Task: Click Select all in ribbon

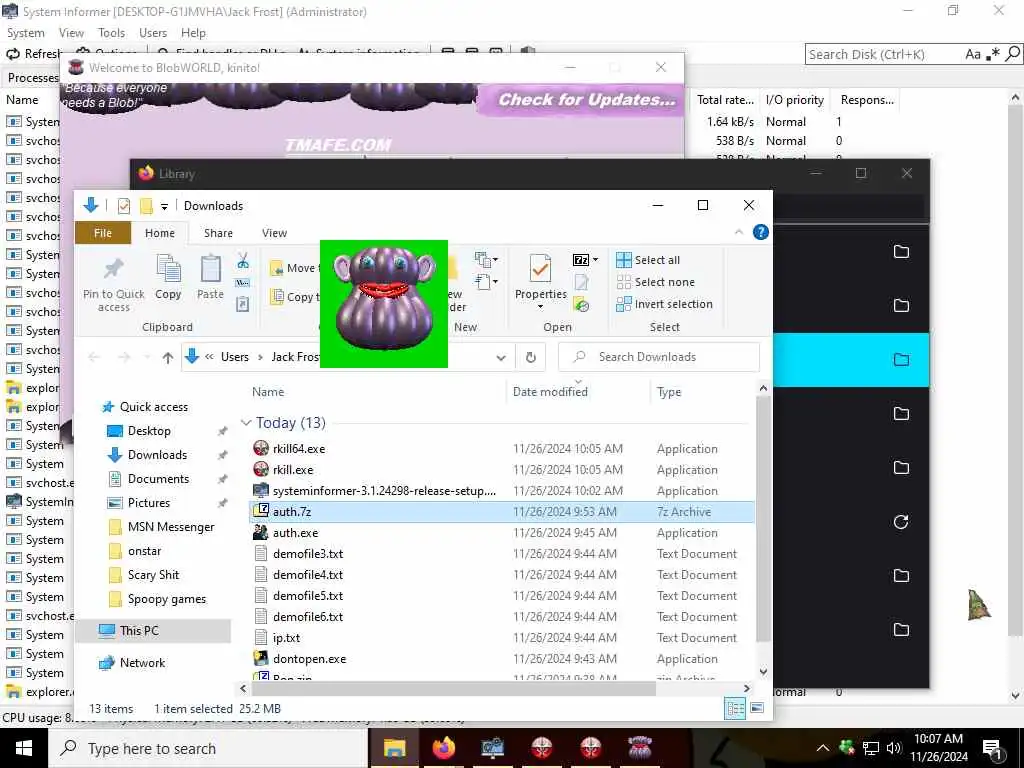Action: pyautogui.click(x=648, y=260)
